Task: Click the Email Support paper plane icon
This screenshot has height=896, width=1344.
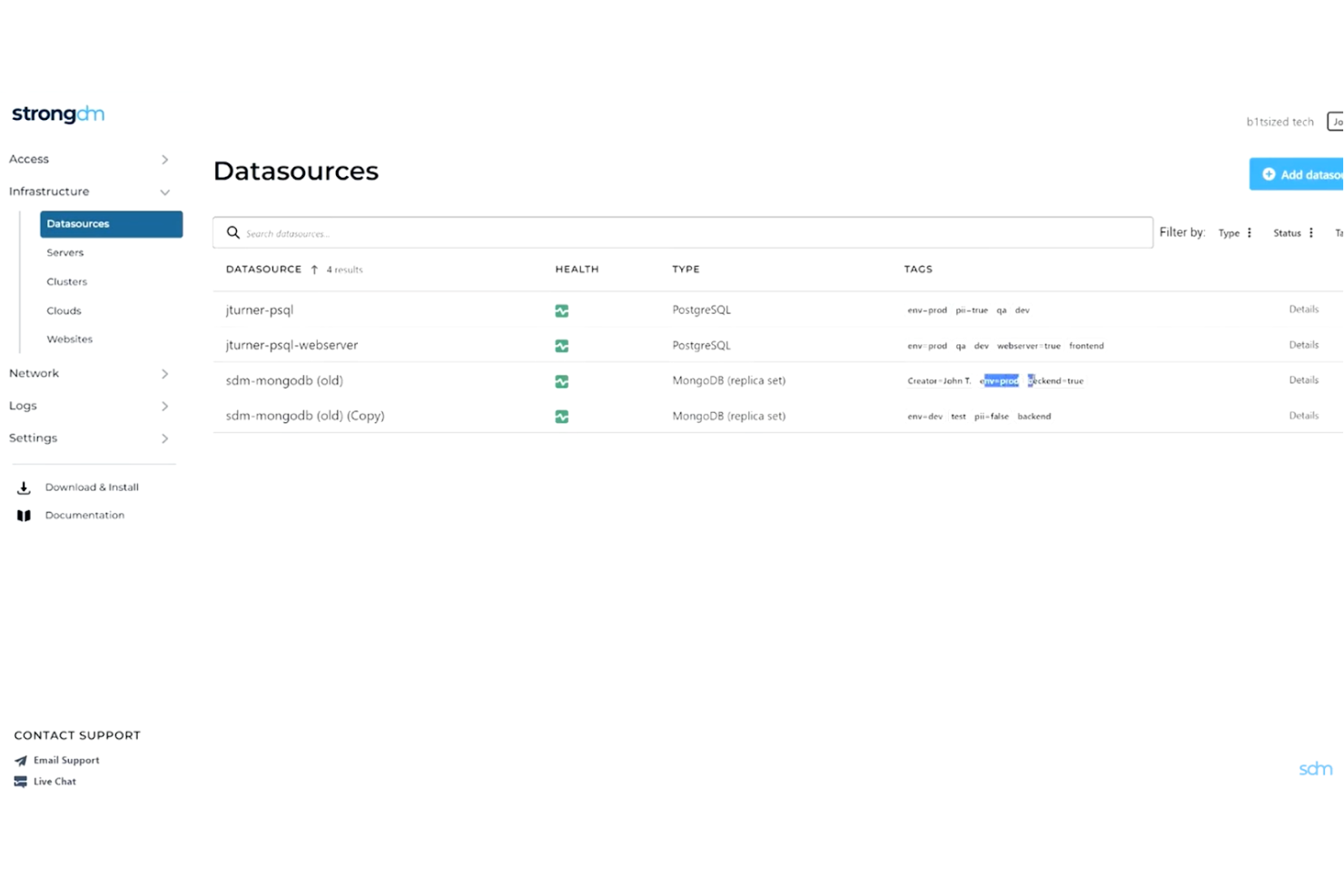Action: coord(21,761)
